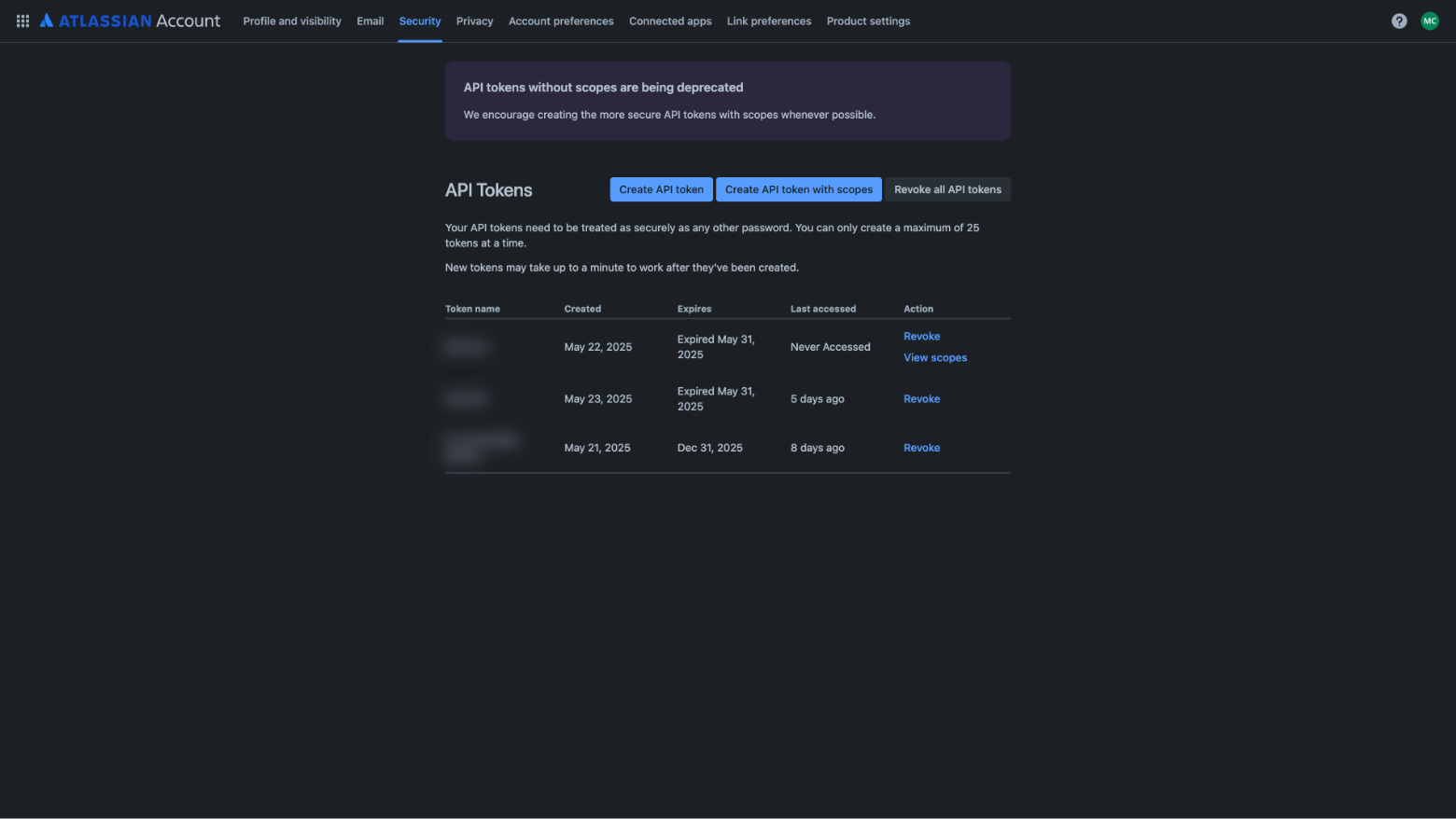Open Product settings tab

pos(868,21)
